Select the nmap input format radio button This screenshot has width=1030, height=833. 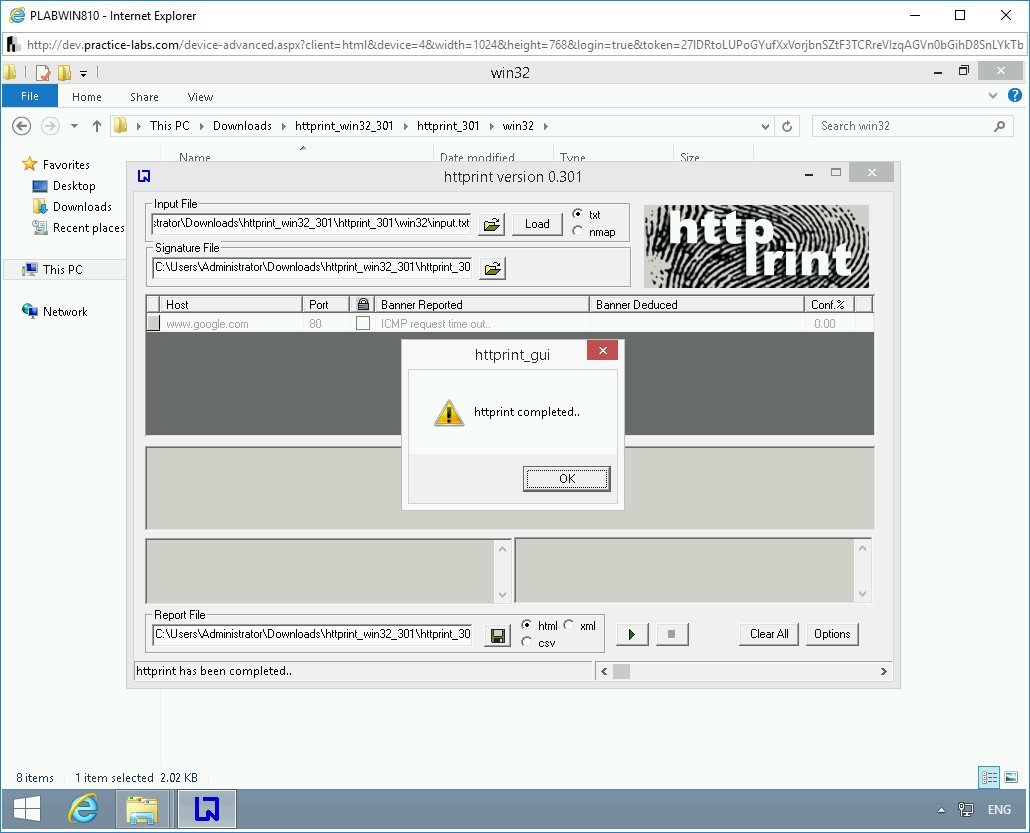pyautogui.click(x=577, y=232)
